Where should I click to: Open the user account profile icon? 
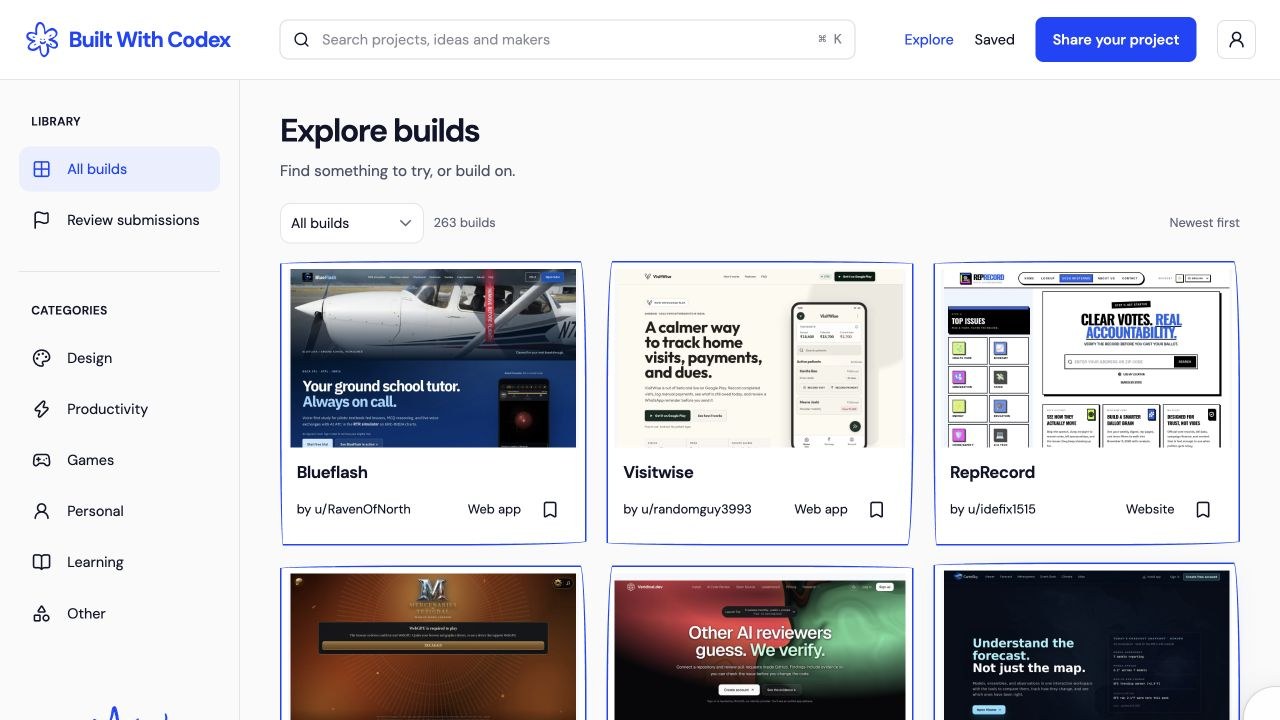(x=1236, y=40)
